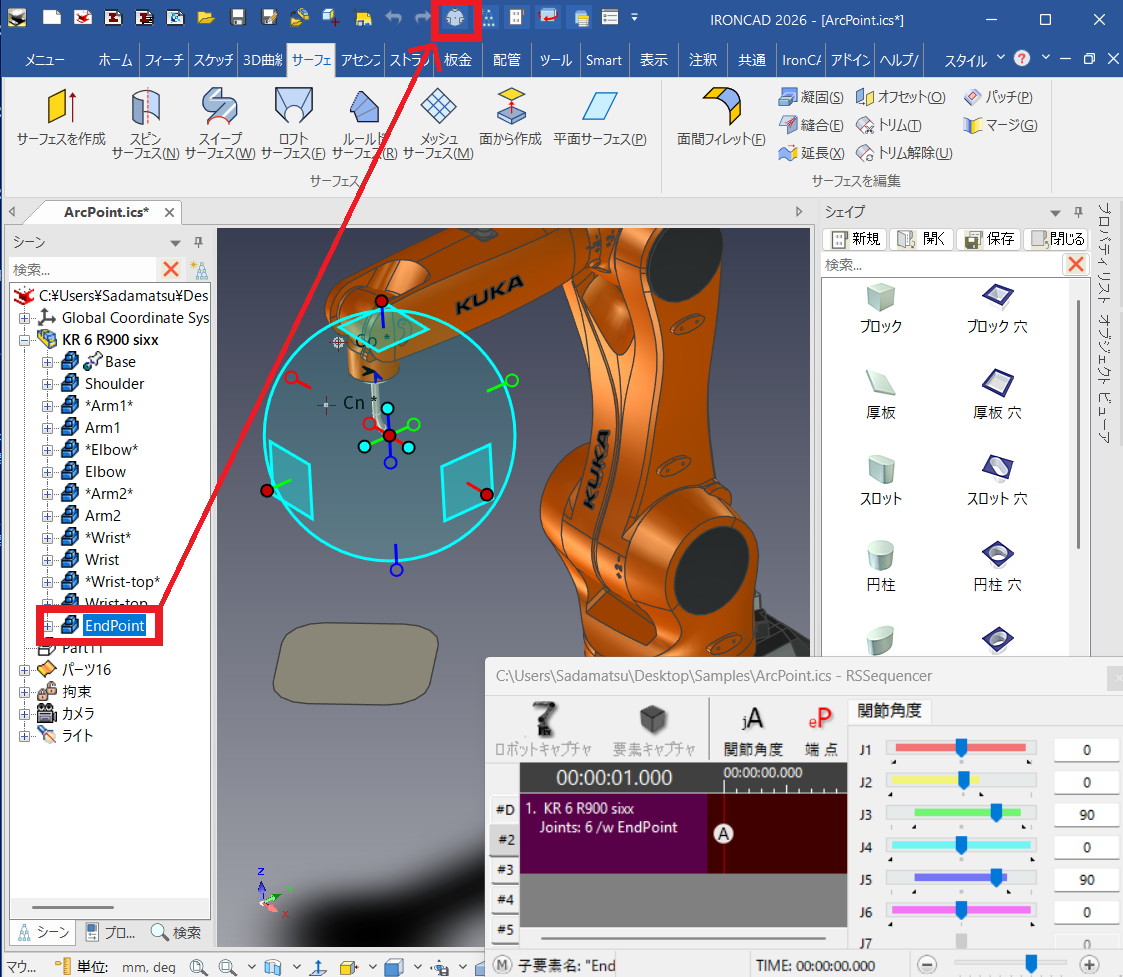Adjust the J1 joint angle slider
The width and height of the screenshot is (1123, 977).
coord(961,748)
